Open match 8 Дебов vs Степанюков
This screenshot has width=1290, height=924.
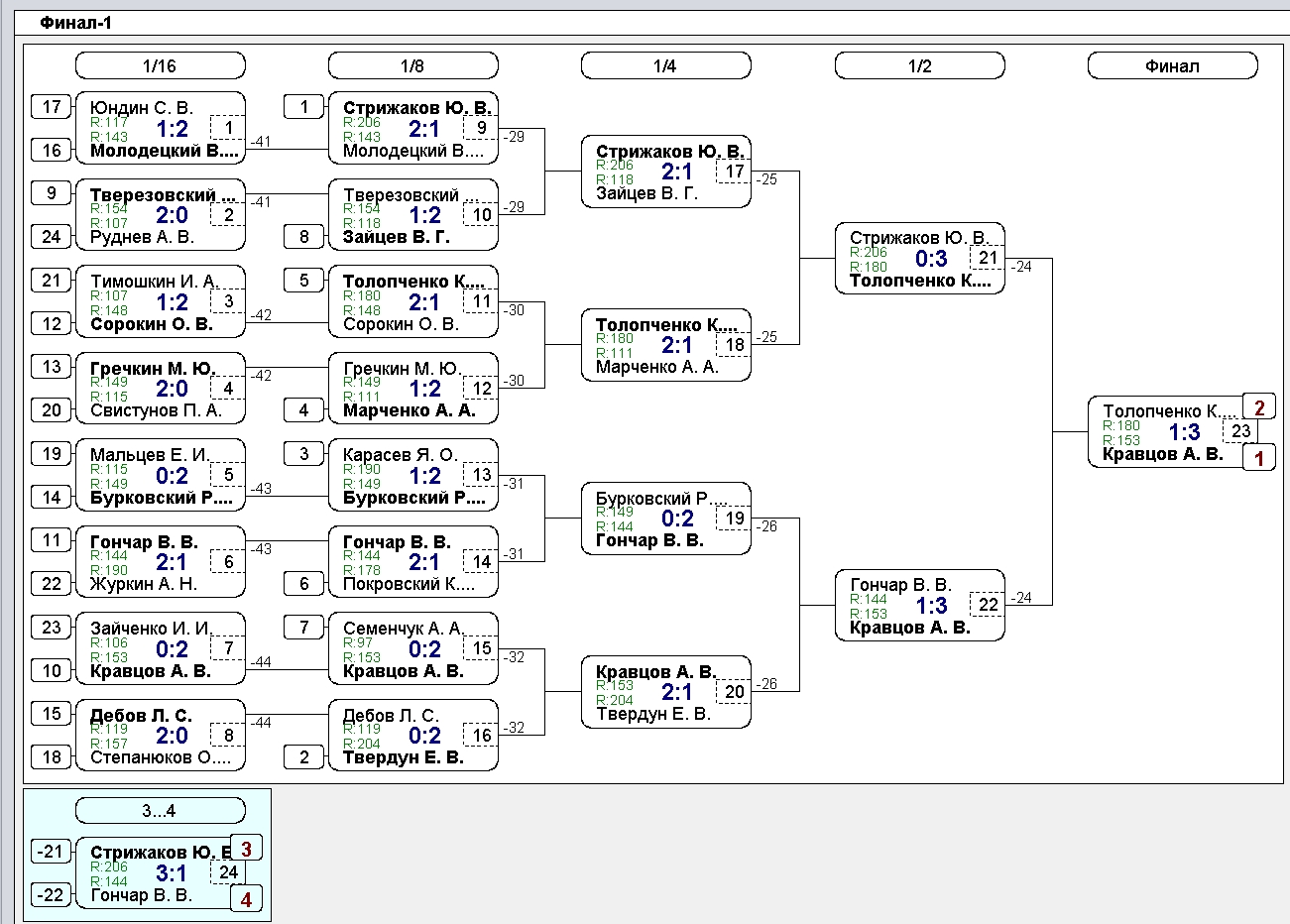(161, 736)
